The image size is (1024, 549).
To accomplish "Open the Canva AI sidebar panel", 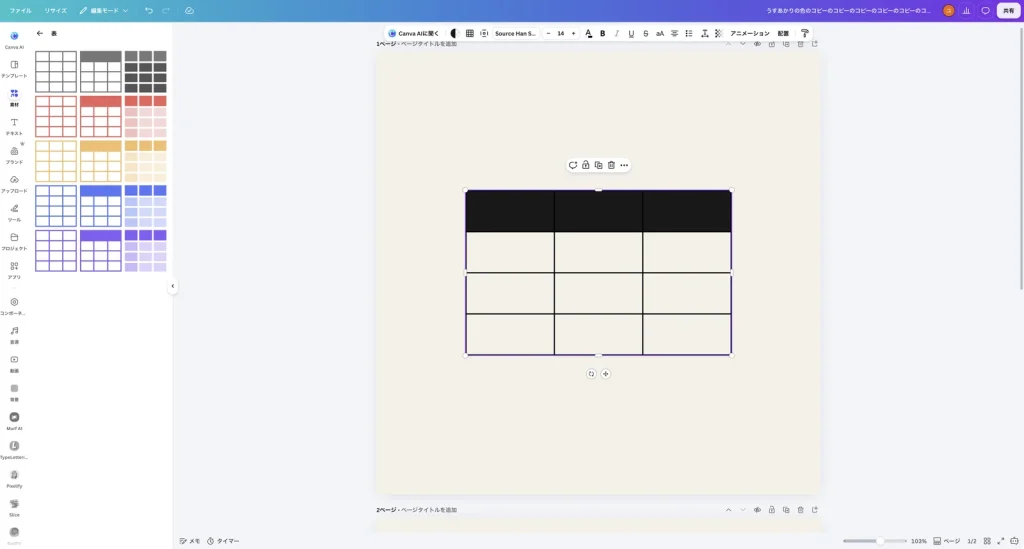I will tap(14, 39).
